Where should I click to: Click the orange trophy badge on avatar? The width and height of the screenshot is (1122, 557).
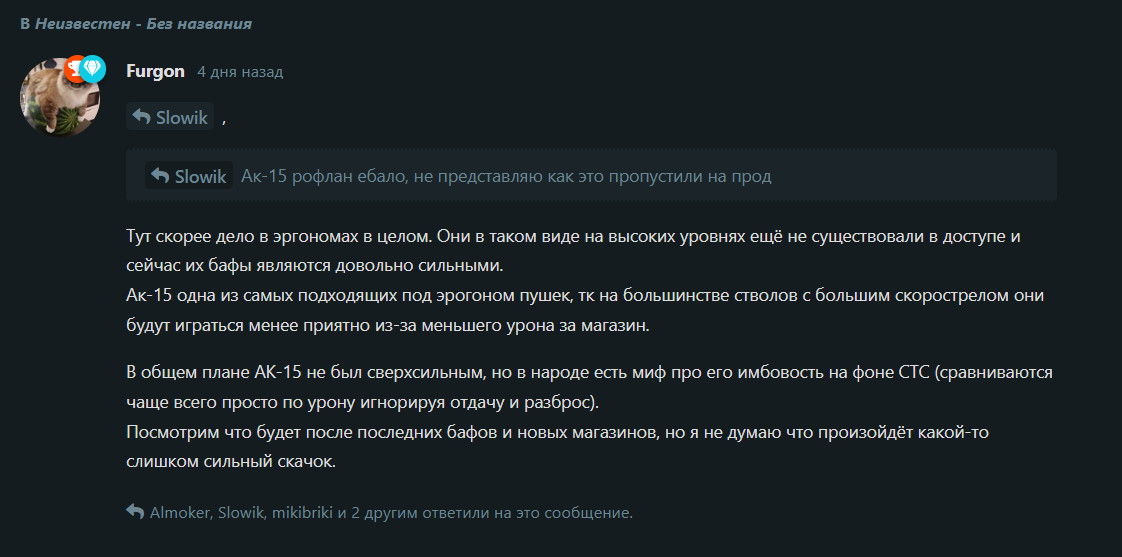[x=74, y=69]
